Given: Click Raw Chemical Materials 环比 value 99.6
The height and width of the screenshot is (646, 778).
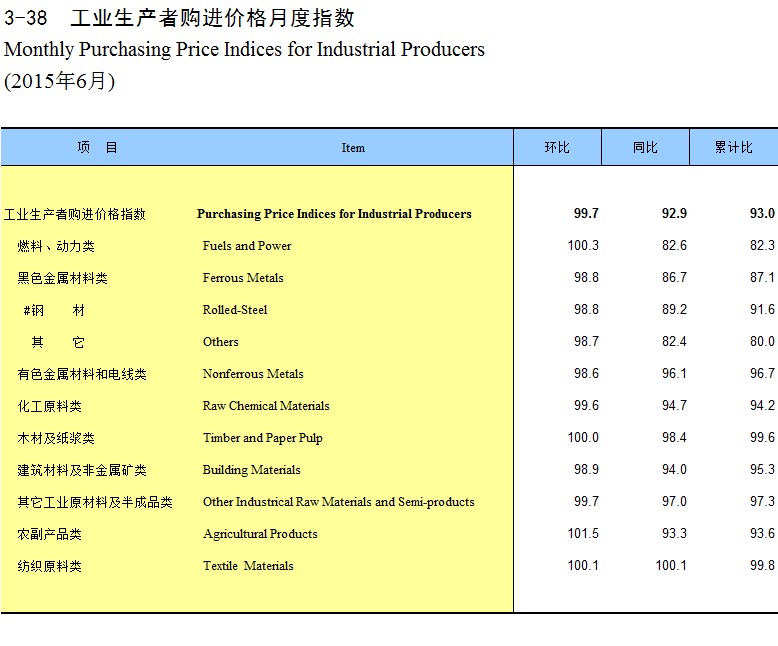Looking at the screenshot, I should (x=586, y=405).
